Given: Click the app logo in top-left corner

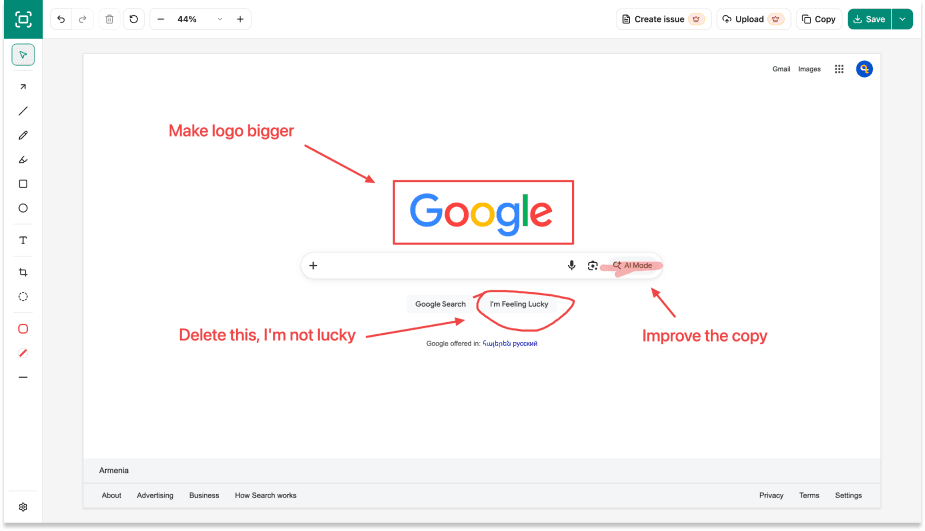Looking at the screenshot, I should coord(23,19).
